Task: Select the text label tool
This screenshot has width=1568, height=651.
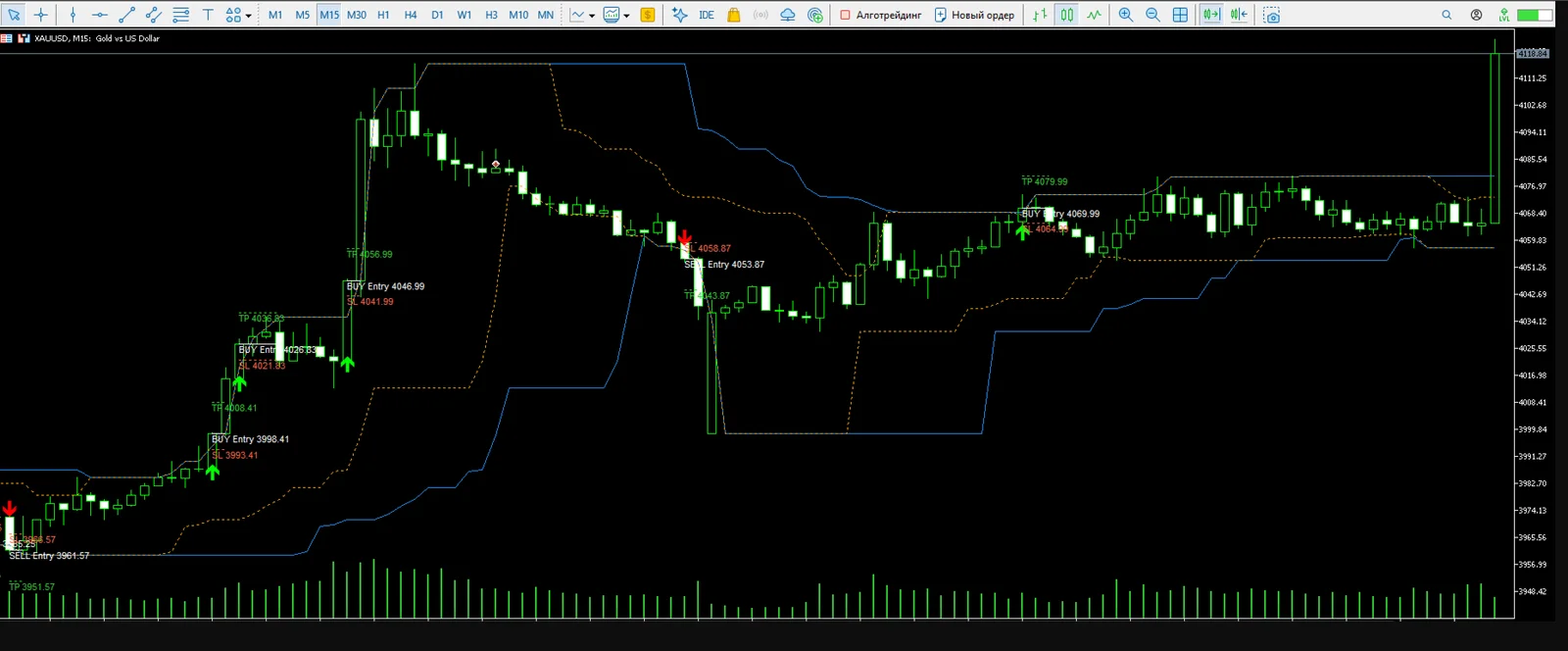Action: (x=208, y=15)
